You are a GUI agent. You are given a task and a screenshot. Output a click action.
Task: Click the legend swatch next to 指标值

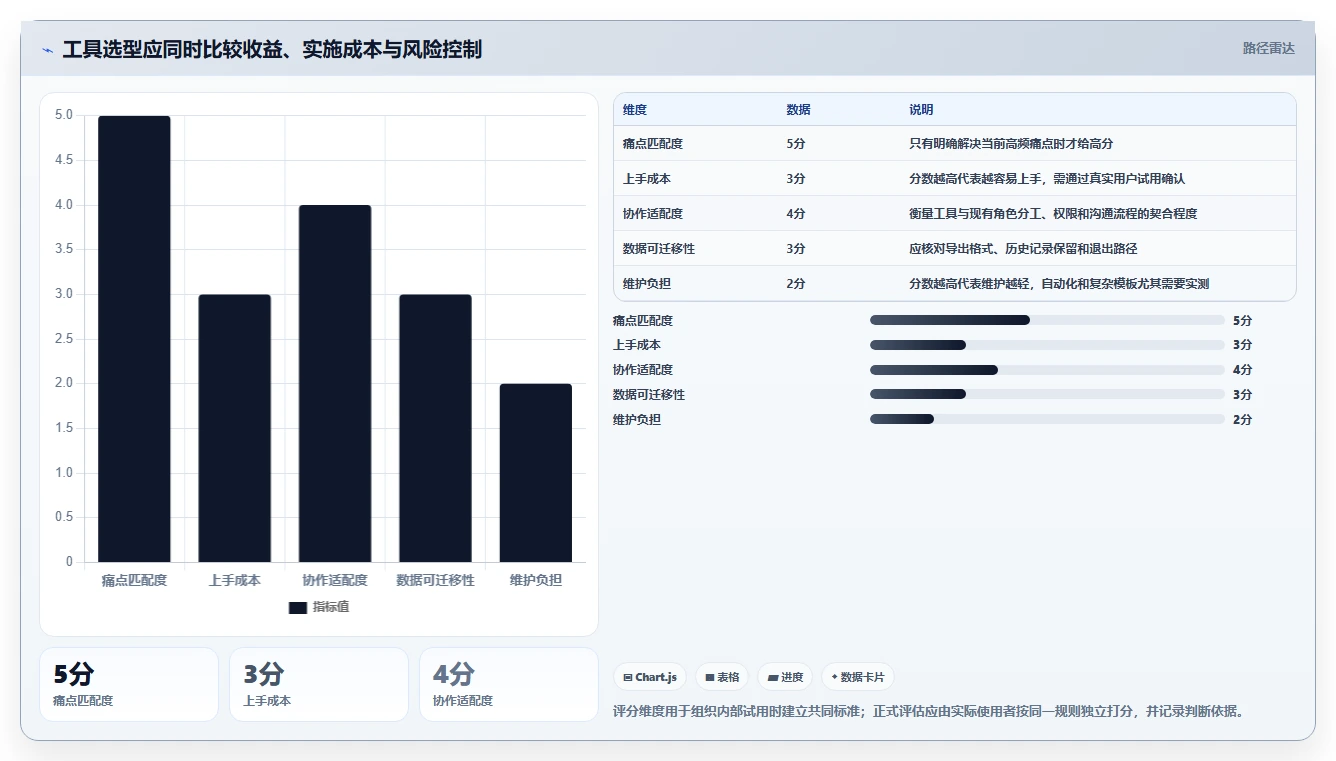298,607
